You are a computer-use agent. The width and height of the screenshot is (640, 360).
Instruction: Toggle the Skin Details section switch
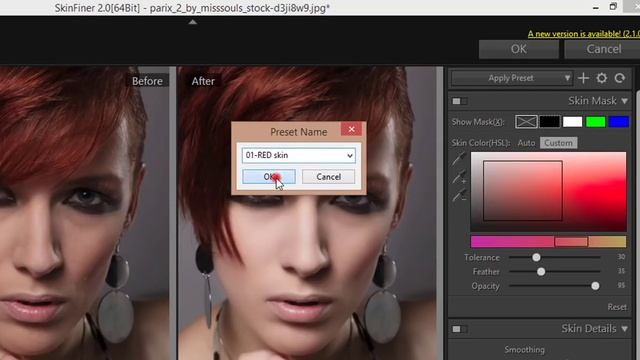(459, 329)
